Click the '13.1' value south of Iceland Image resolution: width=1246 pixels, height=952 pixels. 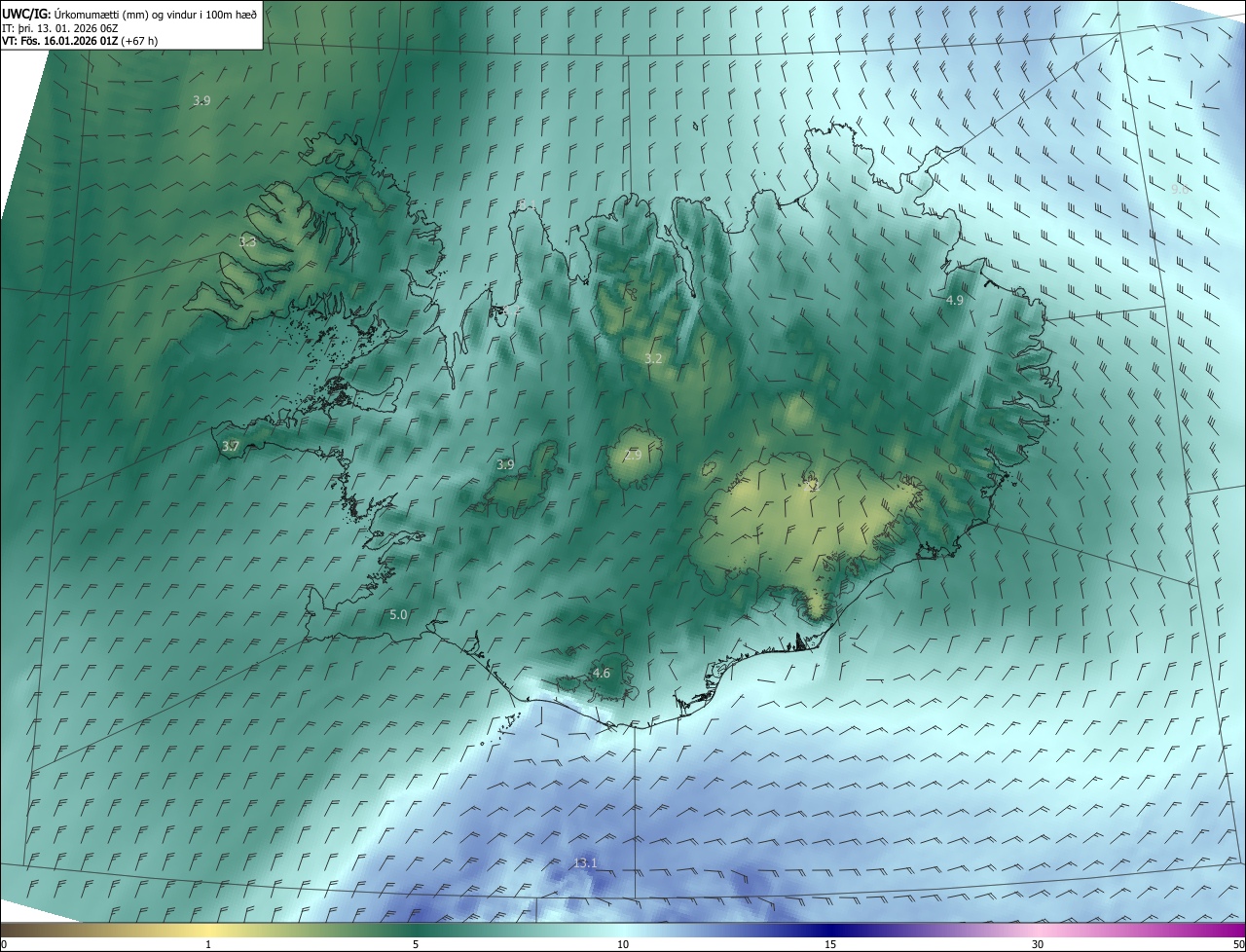[x=585, y=863]
